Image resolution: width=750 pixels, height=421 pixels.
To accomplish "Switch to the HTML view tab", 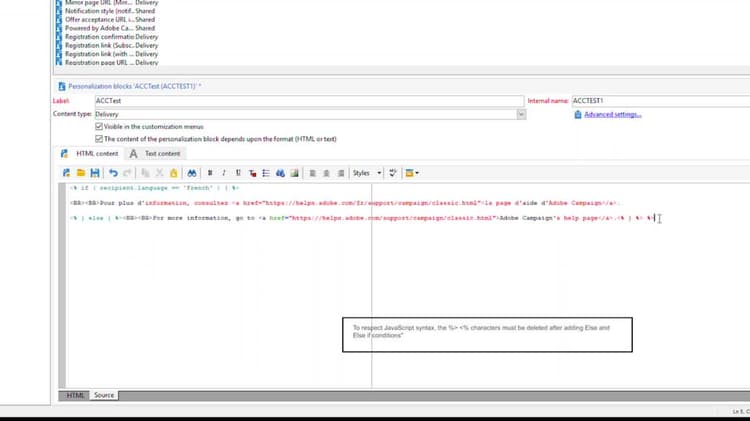I will pos(75,395).
